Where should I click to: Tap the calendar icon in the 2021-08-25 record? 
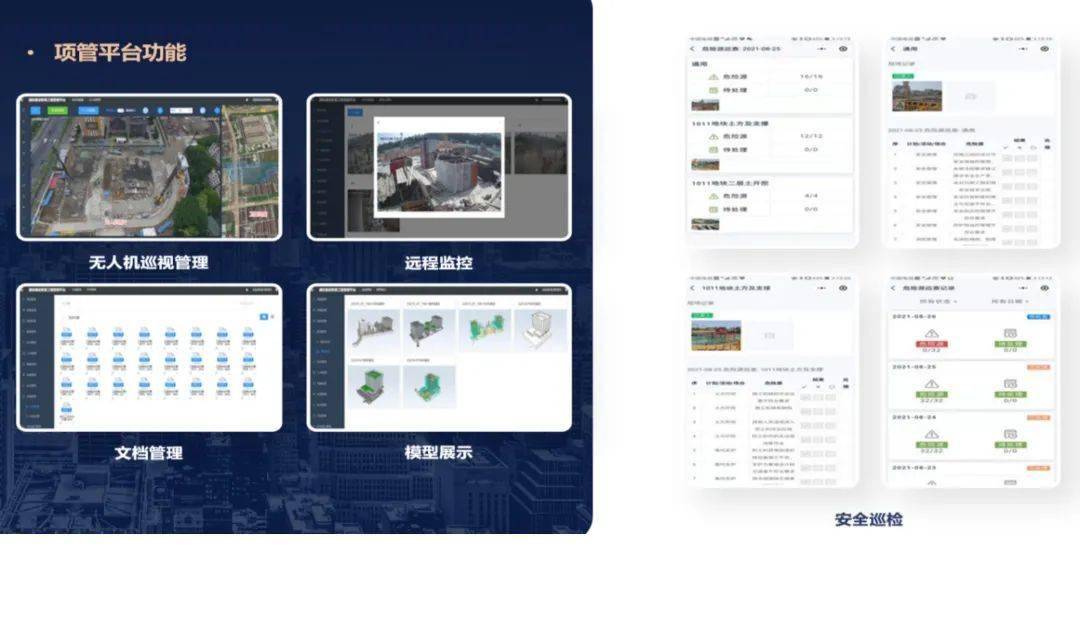pyautogui.click(x=1010, y=384)
